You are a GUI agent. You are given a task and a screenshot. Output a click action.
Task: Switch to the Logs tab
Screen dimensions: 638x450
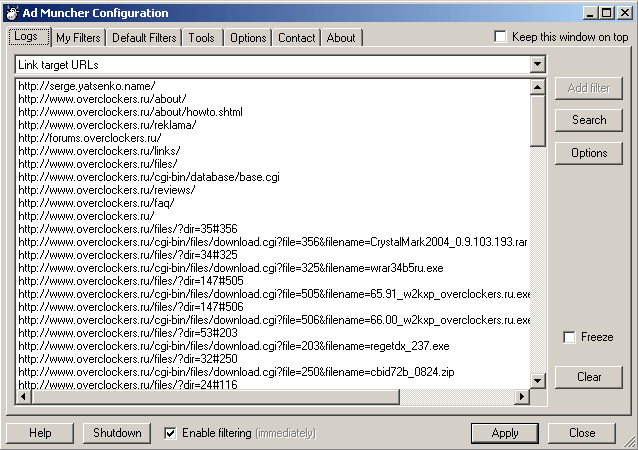pyautogui.click(x=28, y=37)
